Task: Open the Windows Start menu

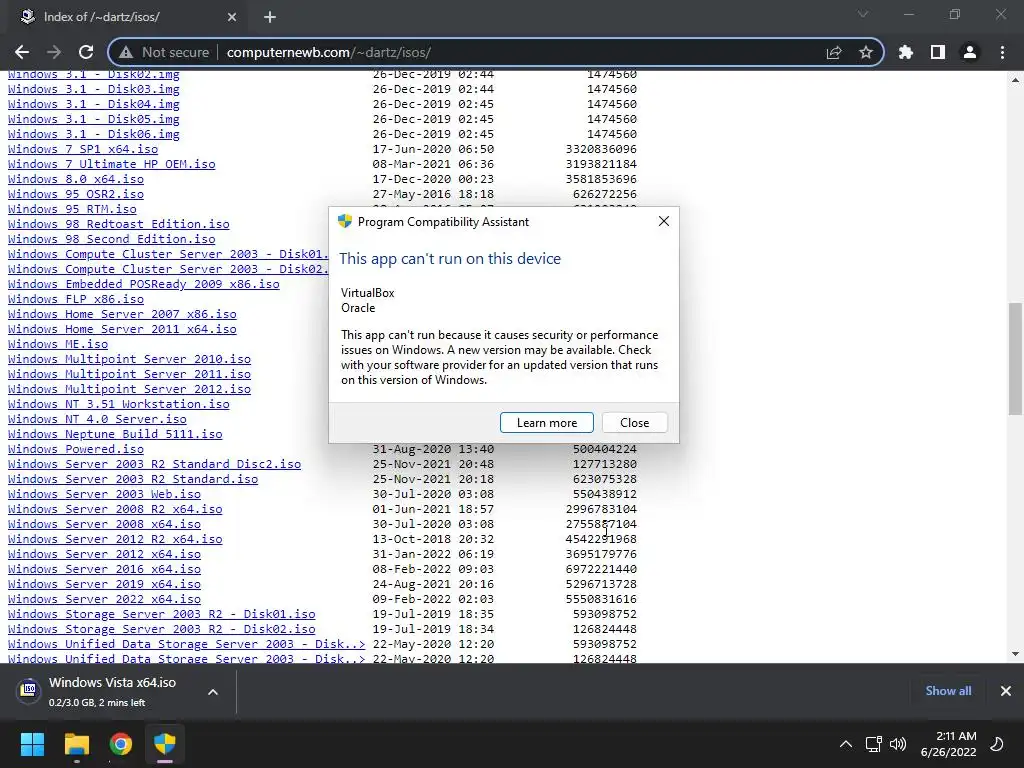Action: pyautogui.click(x=32, y=744)
